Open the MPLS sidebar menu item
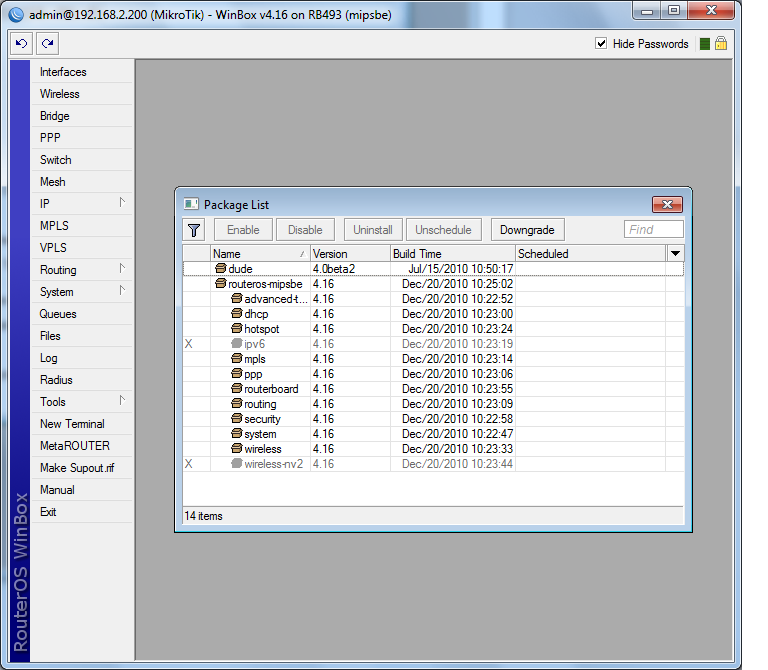The image size is (768, 670). (82, 226)
